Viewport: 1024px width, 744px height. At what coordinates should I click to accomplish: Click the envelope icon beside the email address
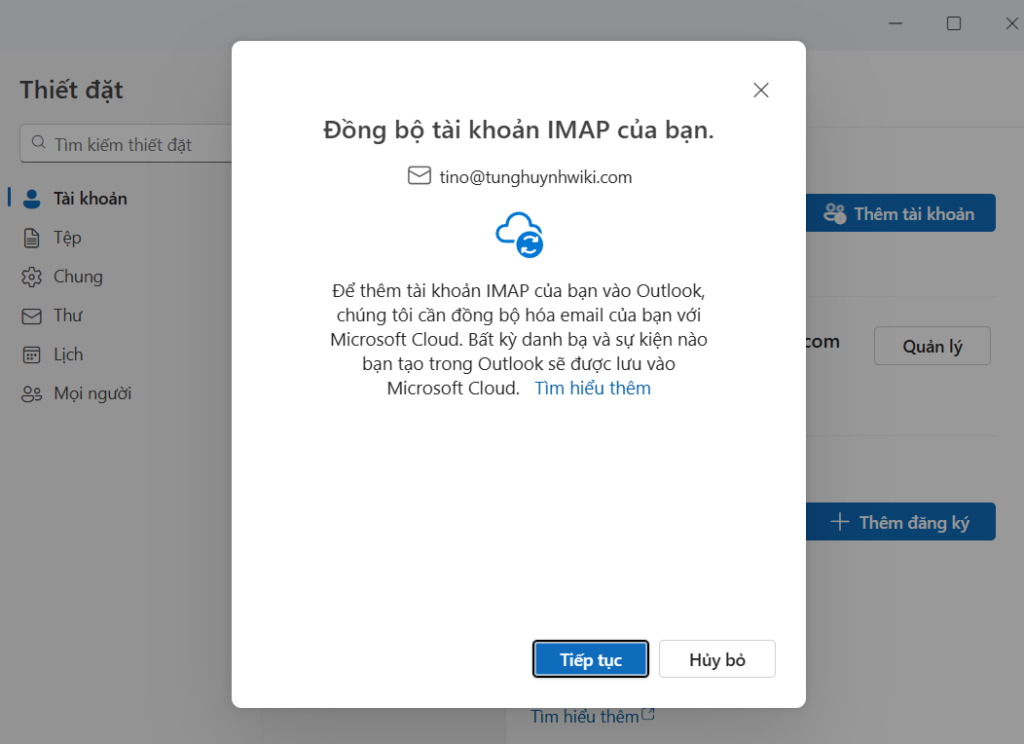419,176
